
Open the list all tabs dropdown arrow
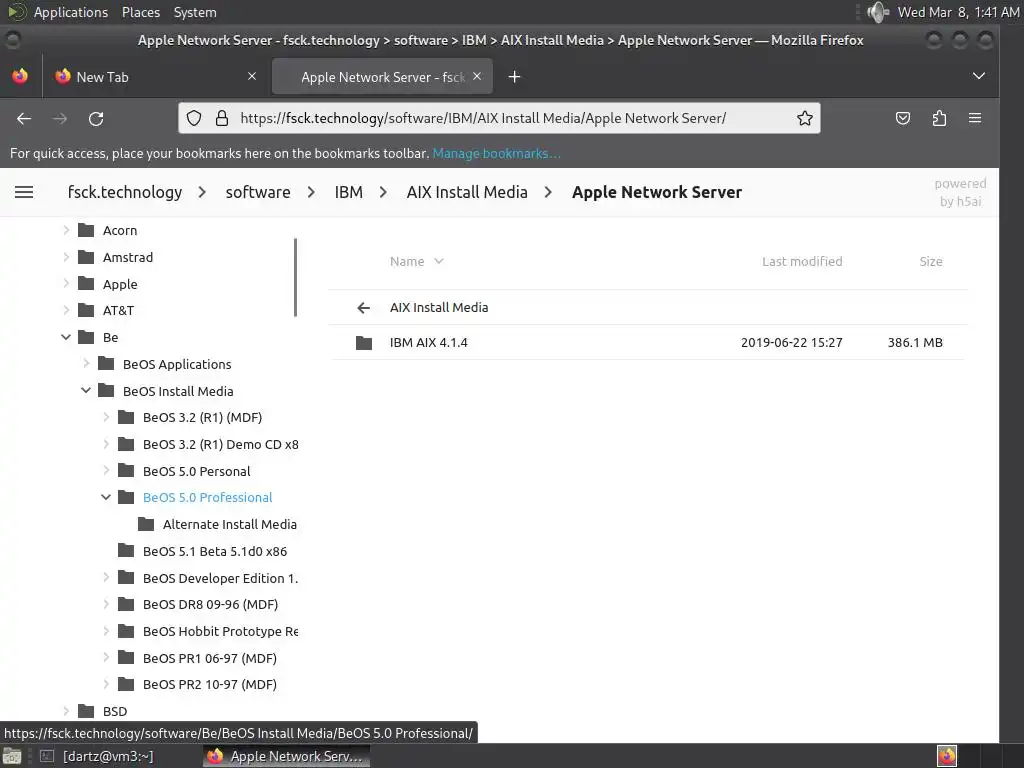[x=978, y=76]
